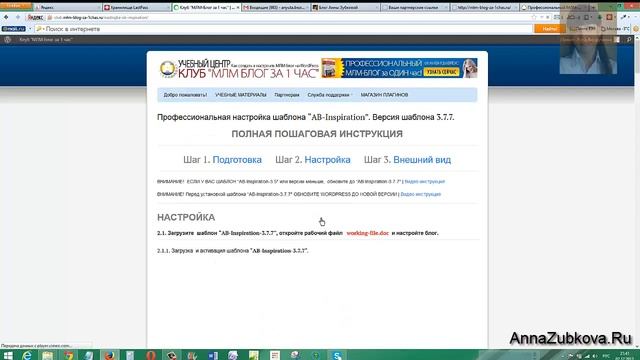640x360 pixels.
Task: Open Microsoft Word from the taskbar
Action: (213, 356)
